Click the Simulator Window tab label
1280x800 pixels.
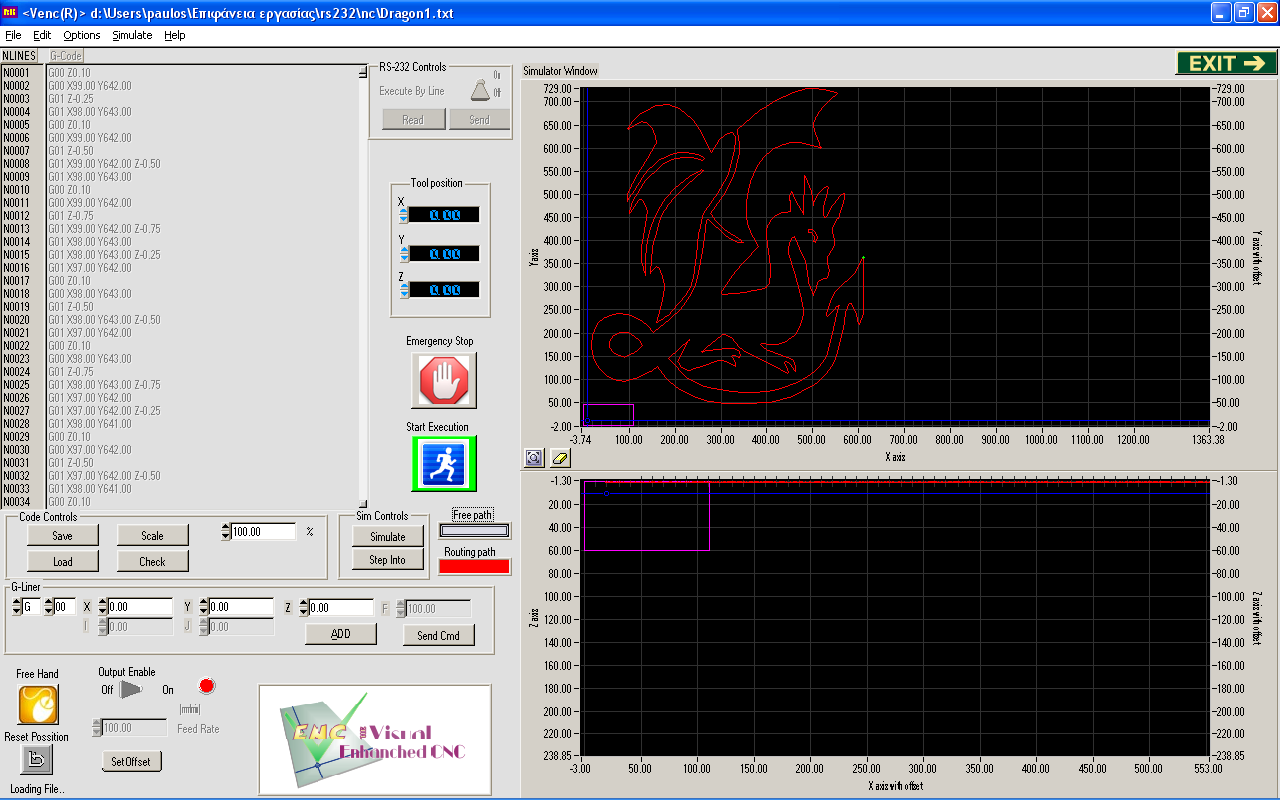click(560, 71)
